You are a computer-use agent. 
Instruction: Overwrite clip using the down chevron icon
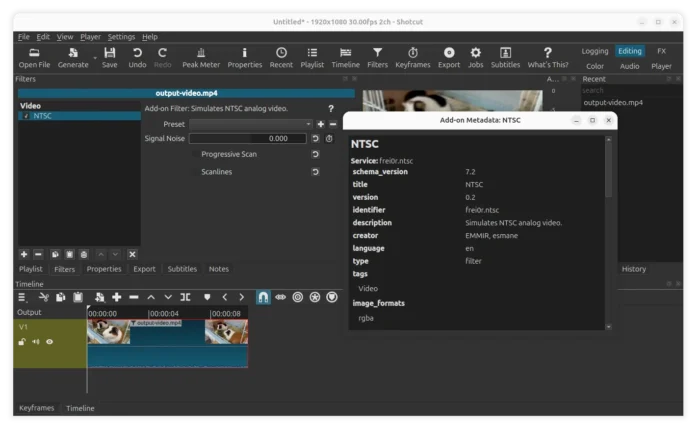pos(168,297)
